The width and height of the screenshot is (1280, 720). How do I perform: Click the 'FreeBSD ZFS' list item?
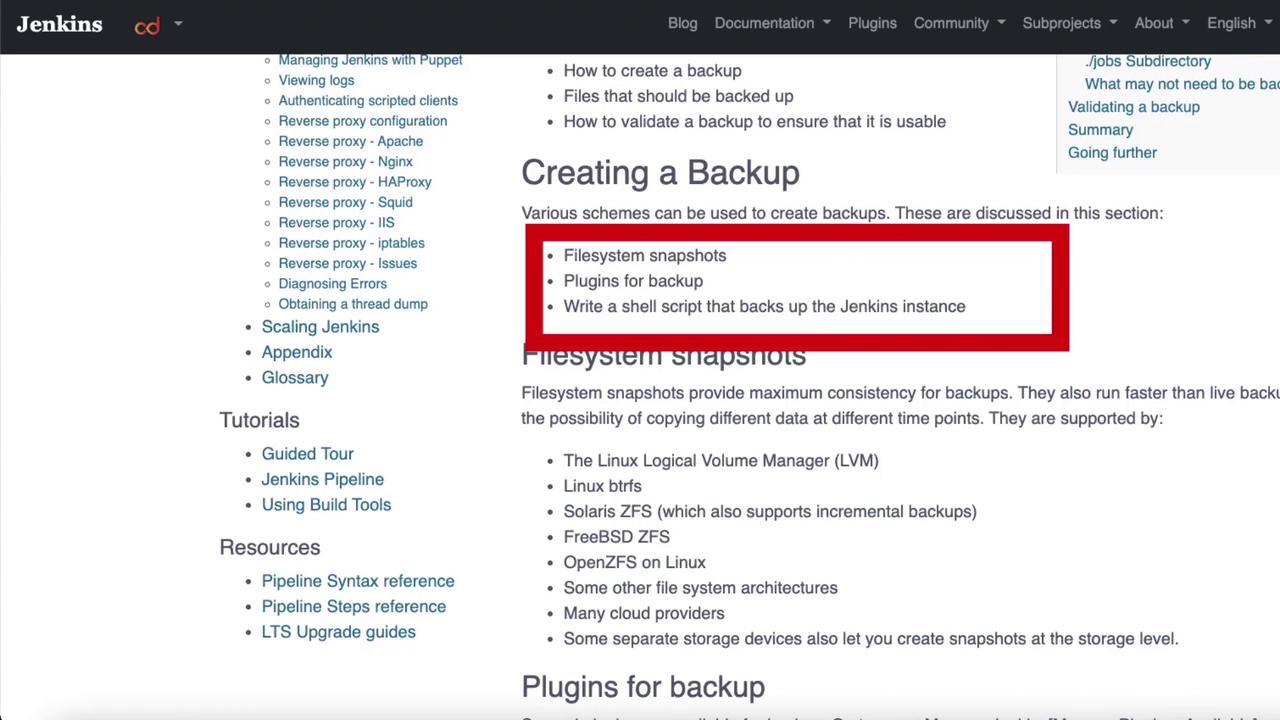point(616,537)
